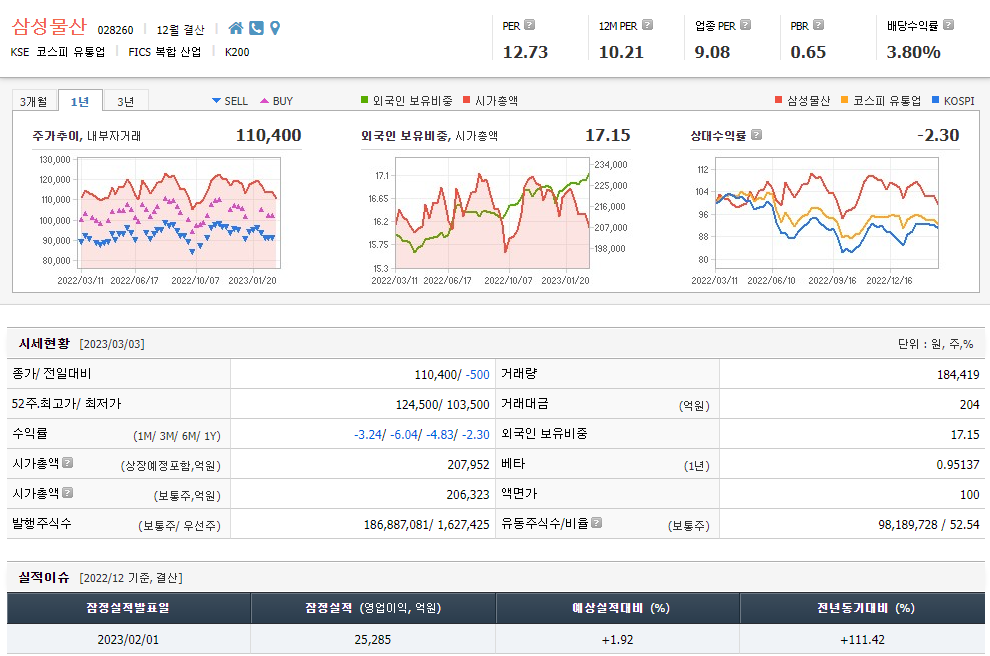Click the stock code 028260

point(116,30)
